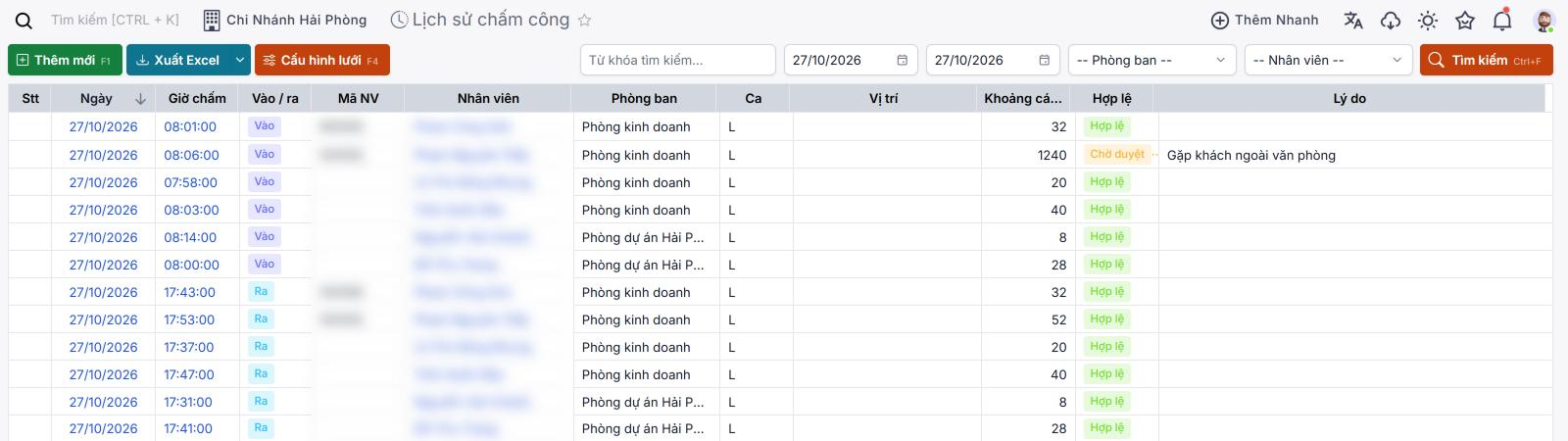Click the Hợp lệ column header

tap(1112, 98)
